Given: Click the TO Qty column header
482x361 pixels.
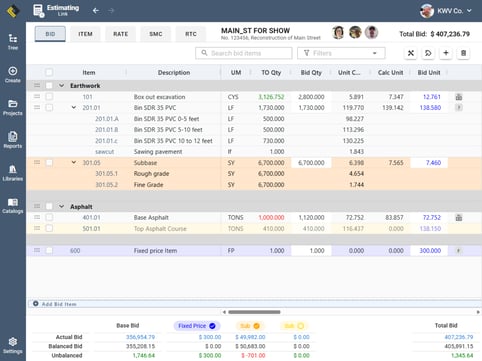Looking at the screenshot, I should click(x=271, y=72).
